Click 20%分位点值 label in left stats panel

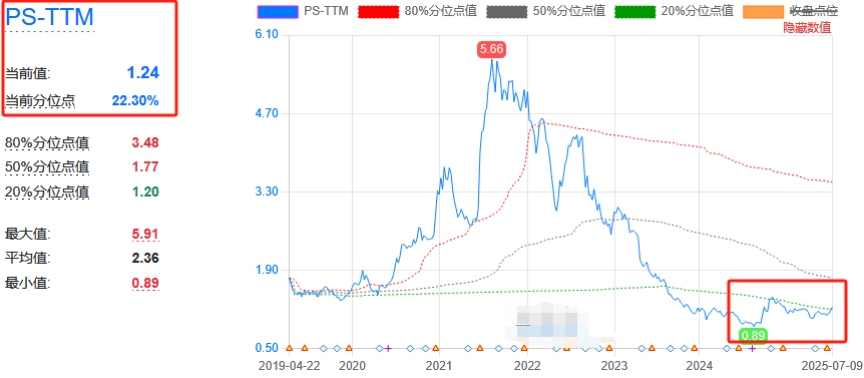pos(47,192)
